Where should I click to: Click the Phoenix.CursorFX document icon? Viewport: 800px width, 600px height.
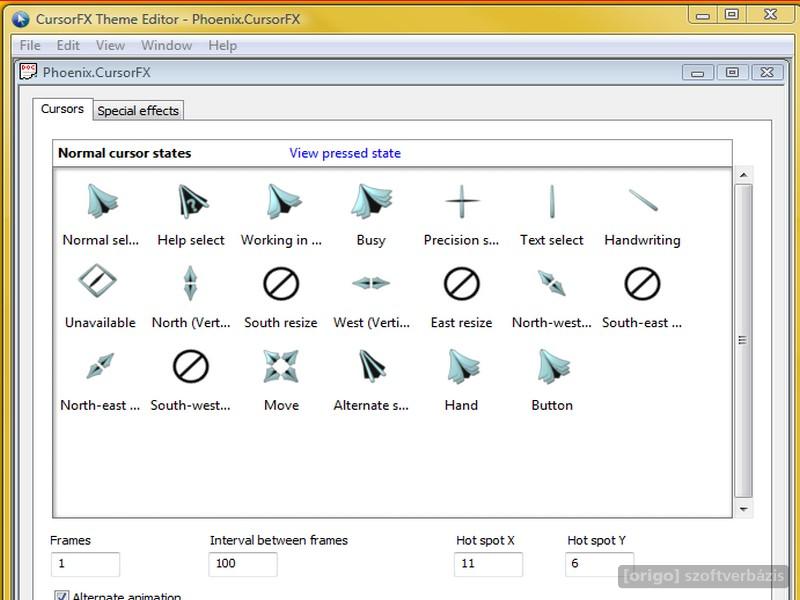click(x=29, y=72)
